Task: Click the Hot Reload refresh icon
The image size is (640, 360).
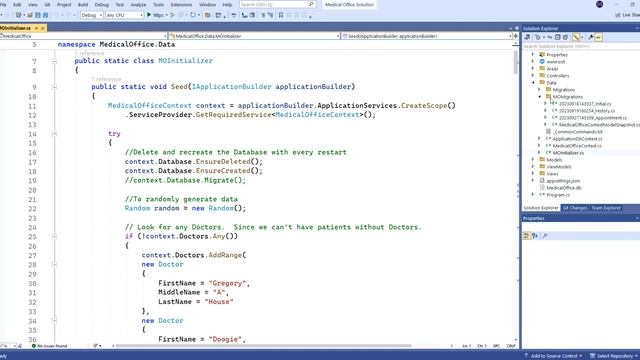Action: click(193, 15)
